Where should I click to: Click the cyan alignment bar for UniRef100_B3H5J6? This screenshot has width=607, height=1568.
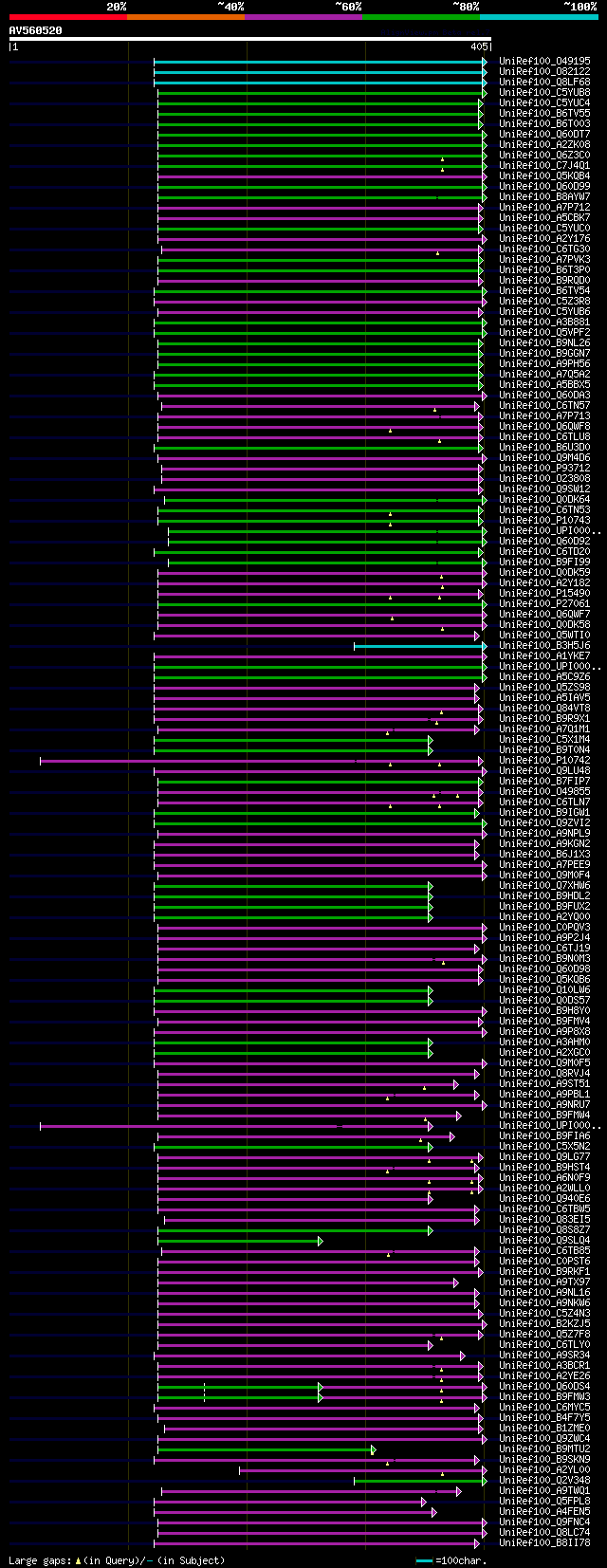click(x=419, y=646)
